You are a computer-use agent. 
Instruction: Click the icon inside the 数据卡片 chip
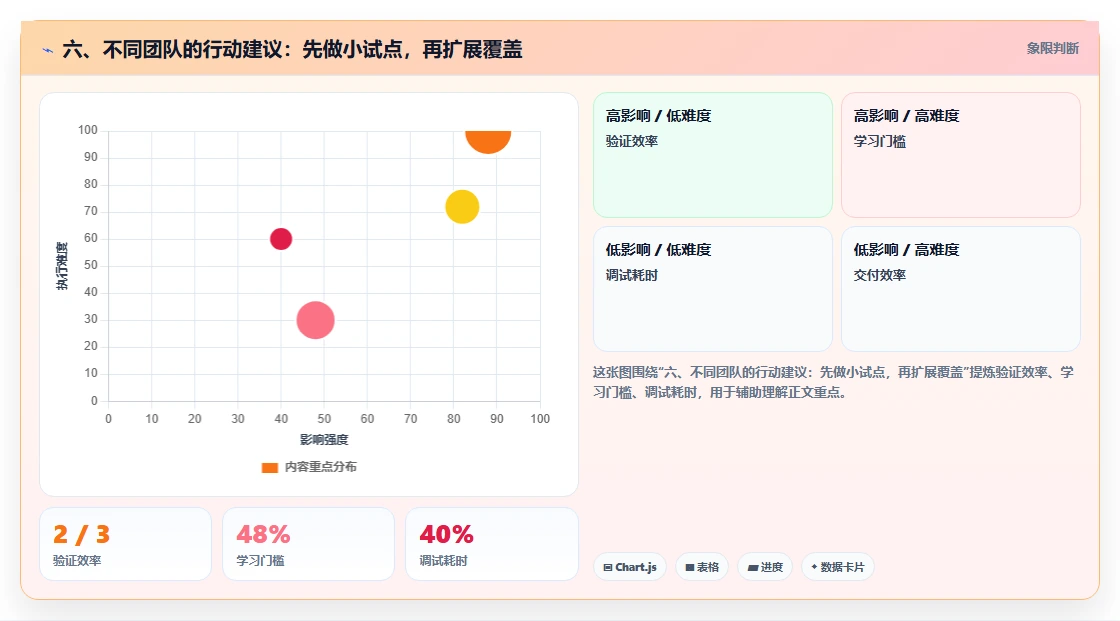(814, 567)
